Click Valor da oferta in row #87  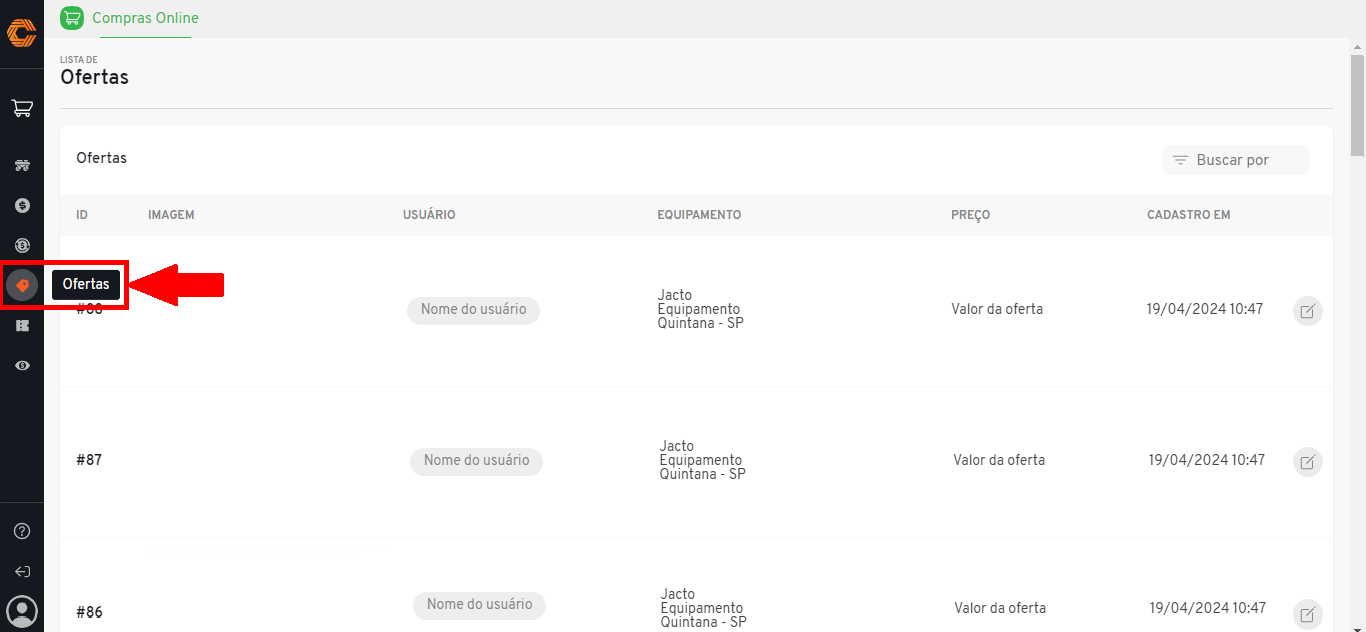pos(999,460)
